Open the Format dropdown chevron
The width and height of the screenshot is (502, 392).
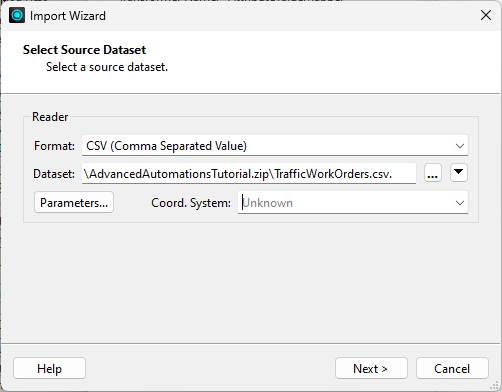tap(460, 146)
